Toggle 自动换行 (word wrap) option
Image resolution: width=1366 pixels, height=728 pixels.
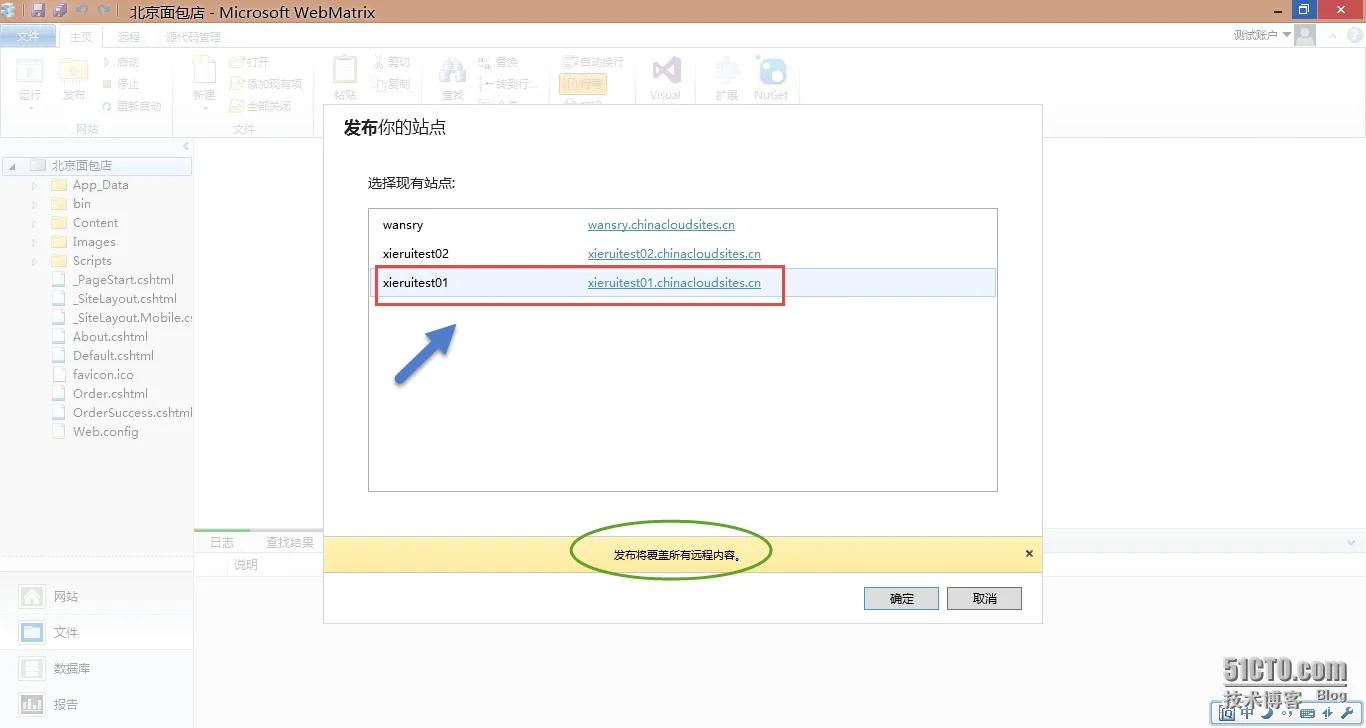click(x=593, y=62)
